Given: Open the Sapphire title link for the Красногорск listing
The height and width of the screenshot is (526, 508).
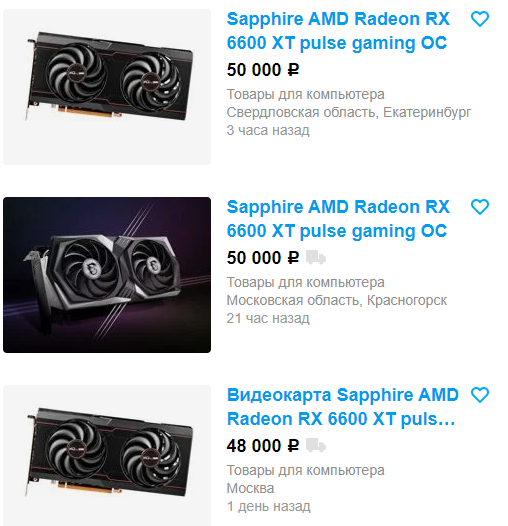Looking at the screenshot, I should [338, 219].
